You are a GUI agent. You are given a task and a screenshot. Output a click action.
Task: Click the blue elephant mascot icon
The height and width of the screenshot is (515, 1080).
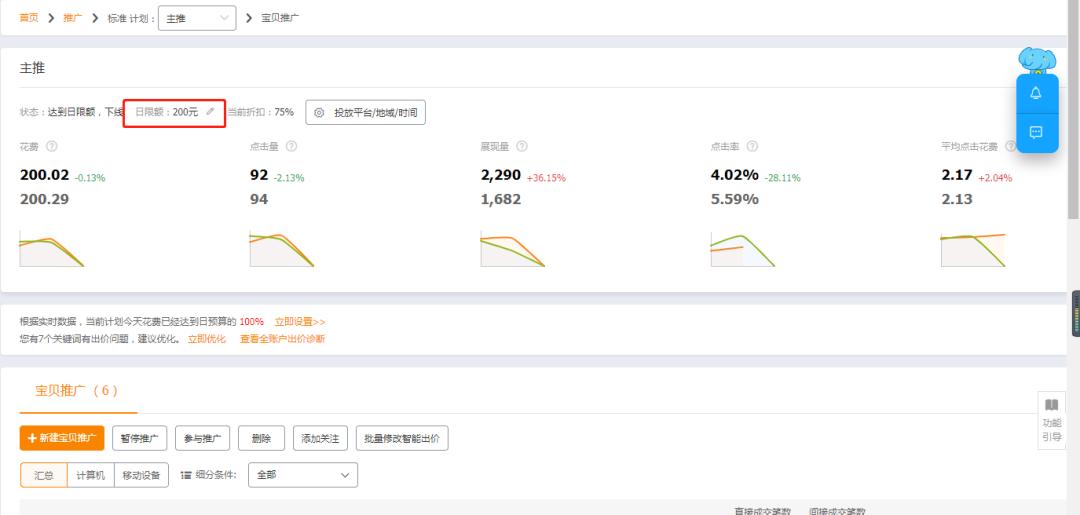(1037, 61)
